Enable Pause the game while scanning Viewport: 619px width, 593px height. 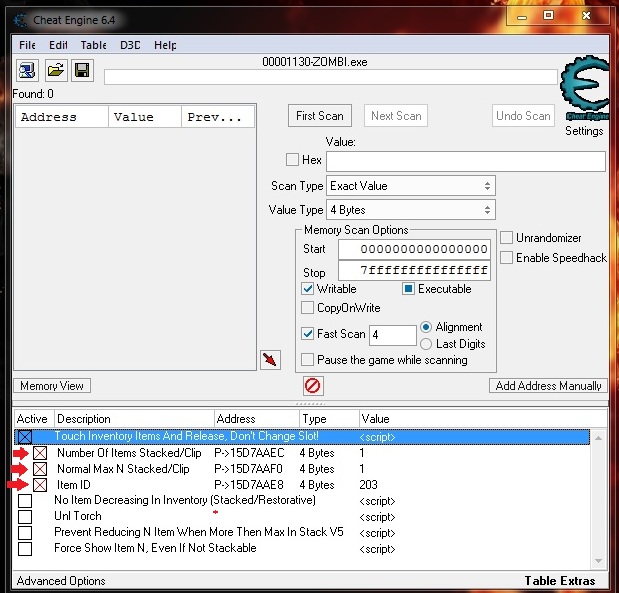308,360
